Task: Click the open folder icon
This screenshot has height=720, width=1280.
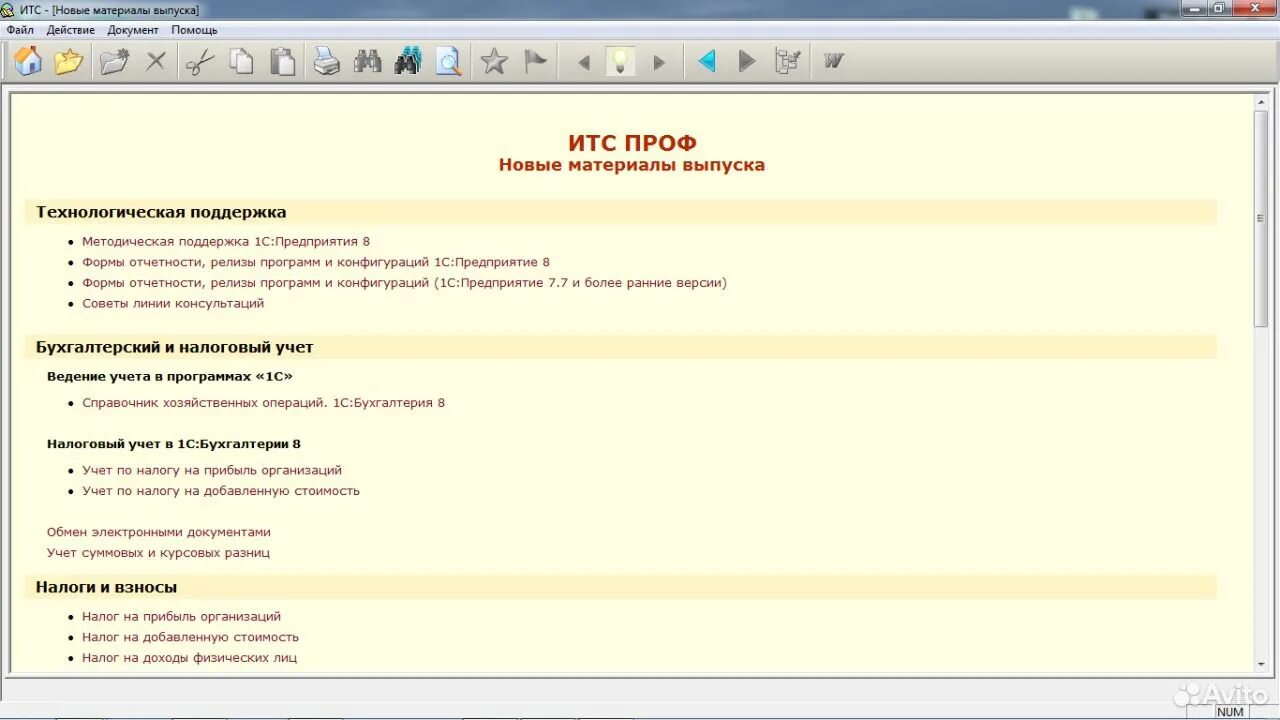Action: (x=68, y=62)
